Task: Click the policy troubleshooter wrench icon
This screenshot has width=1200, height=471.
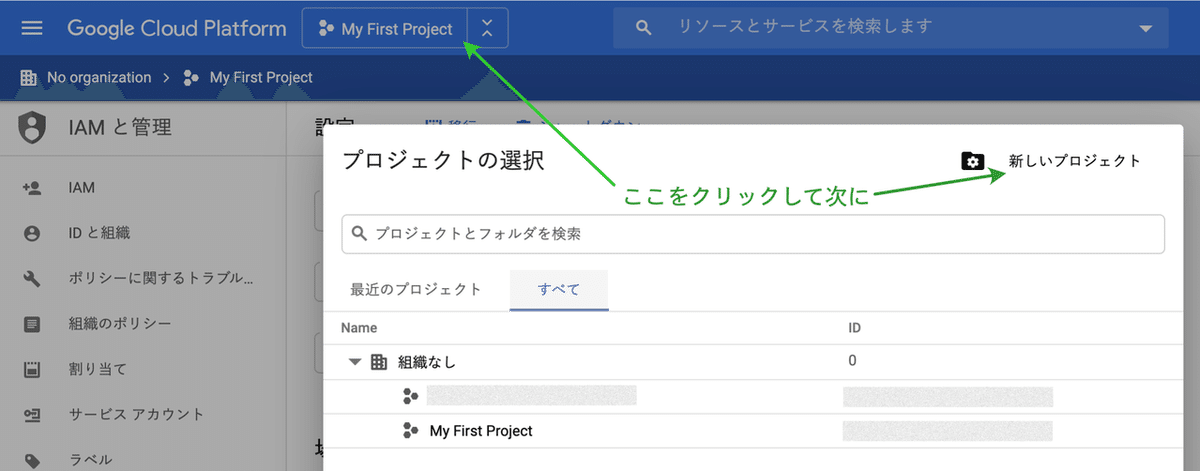Action: [32, 278]
